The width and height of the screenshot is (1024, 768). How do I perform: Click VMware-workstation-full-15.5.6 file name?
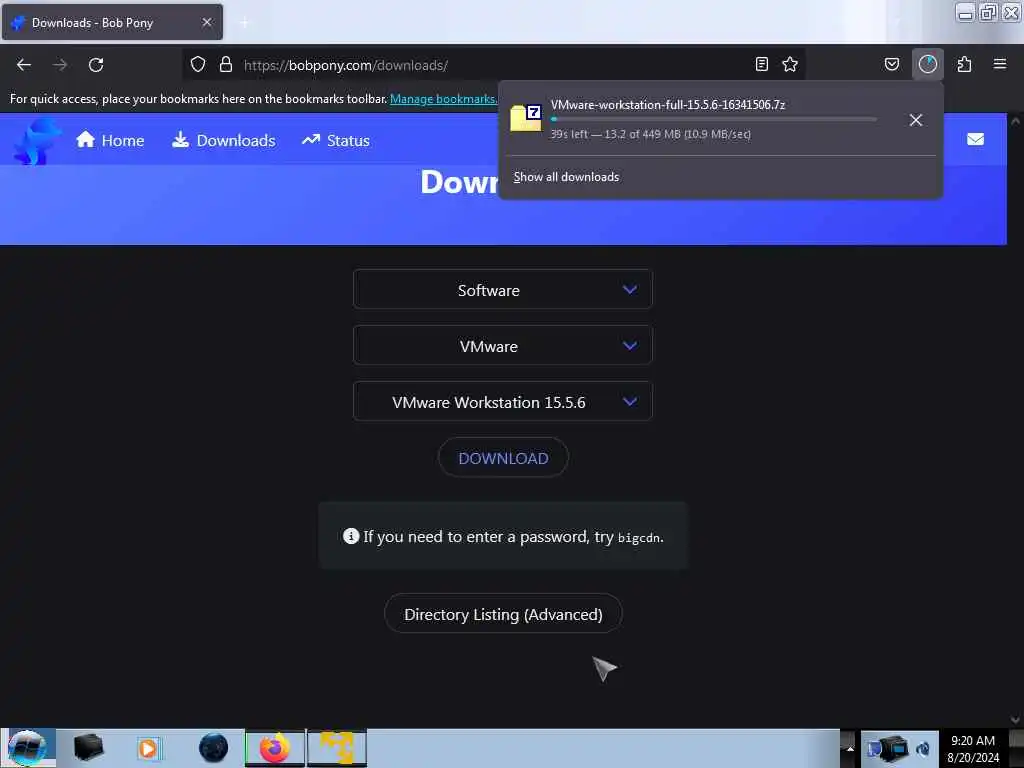click(x=667, y=104)
